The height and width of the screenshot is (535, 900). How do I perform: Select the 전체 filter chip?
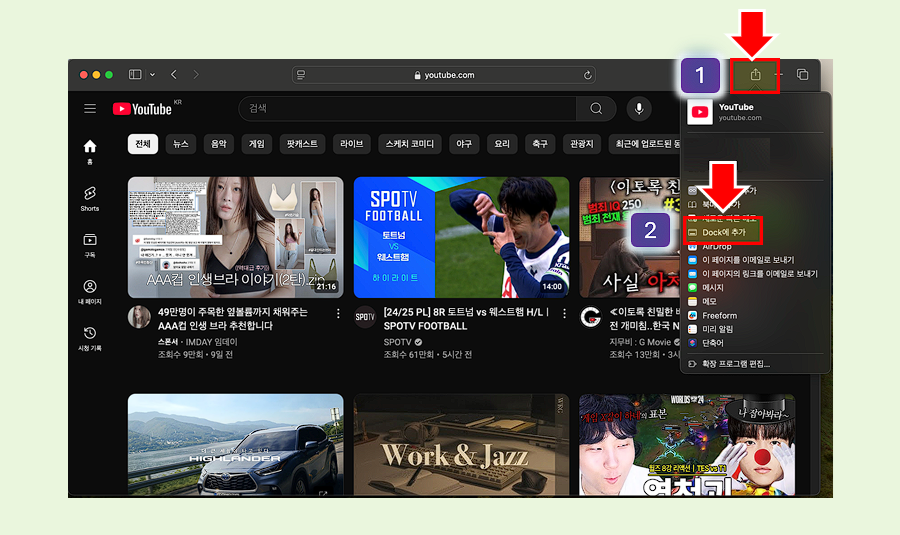coord(143,144)
